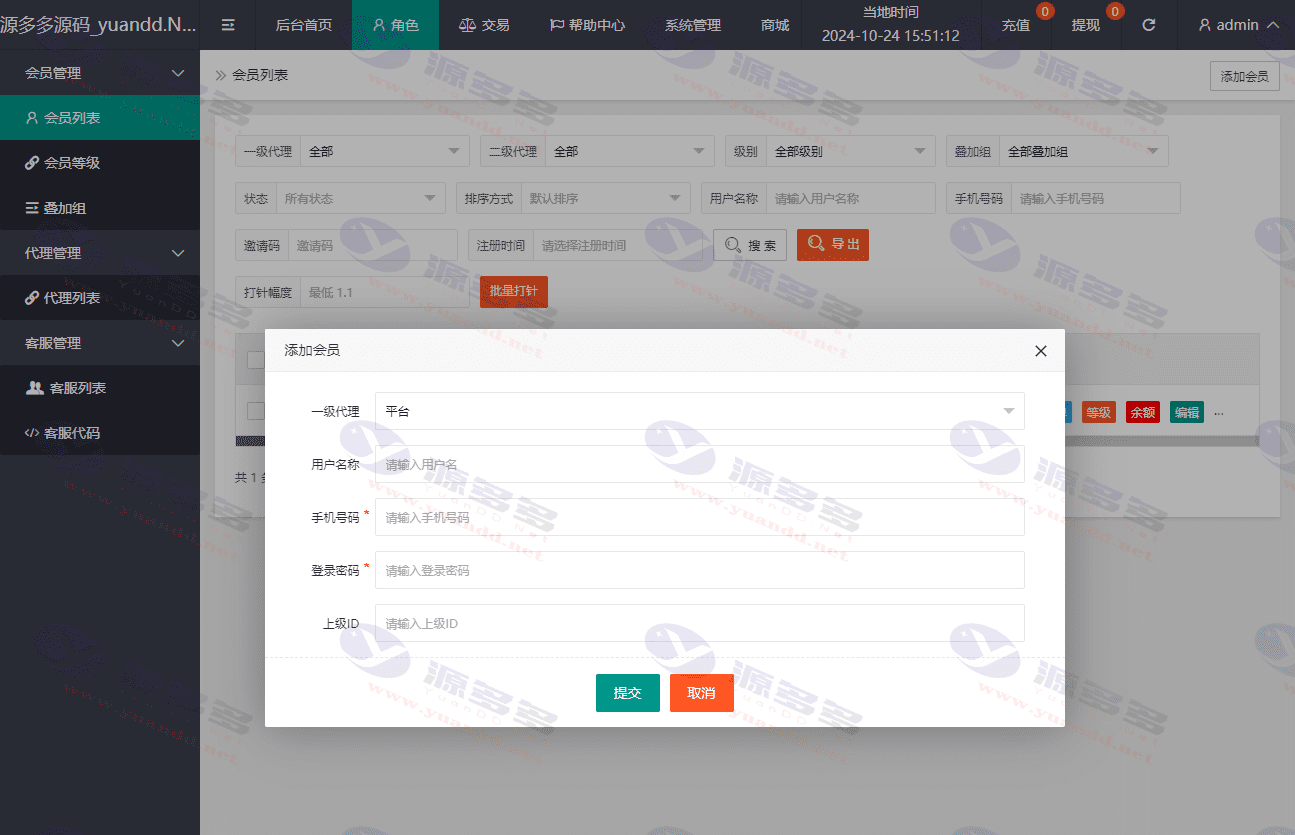
Task: Open the 级别 全部级别 dropdown
Action: (x=850, y=151)
